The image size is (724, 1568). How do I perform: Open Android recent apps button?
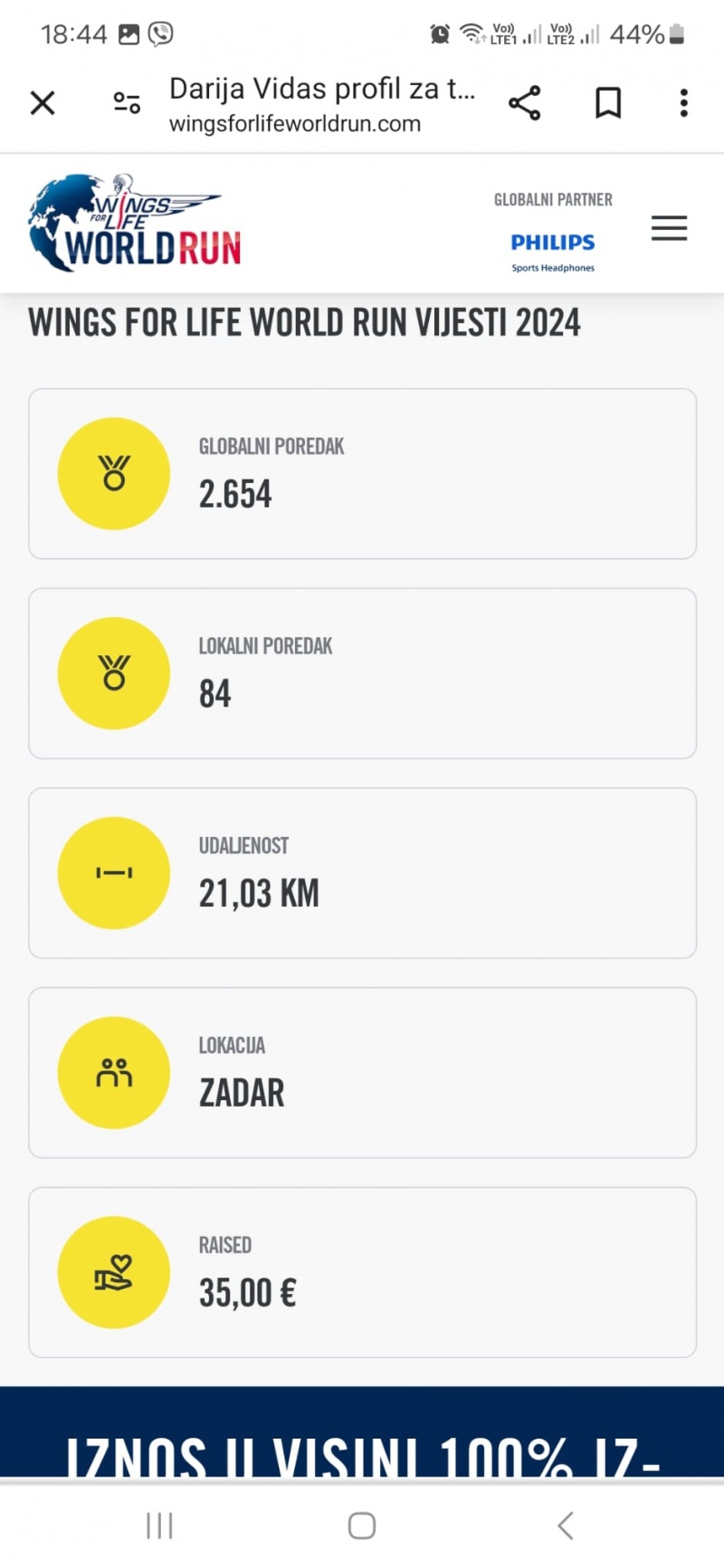tap(159, 1525)
